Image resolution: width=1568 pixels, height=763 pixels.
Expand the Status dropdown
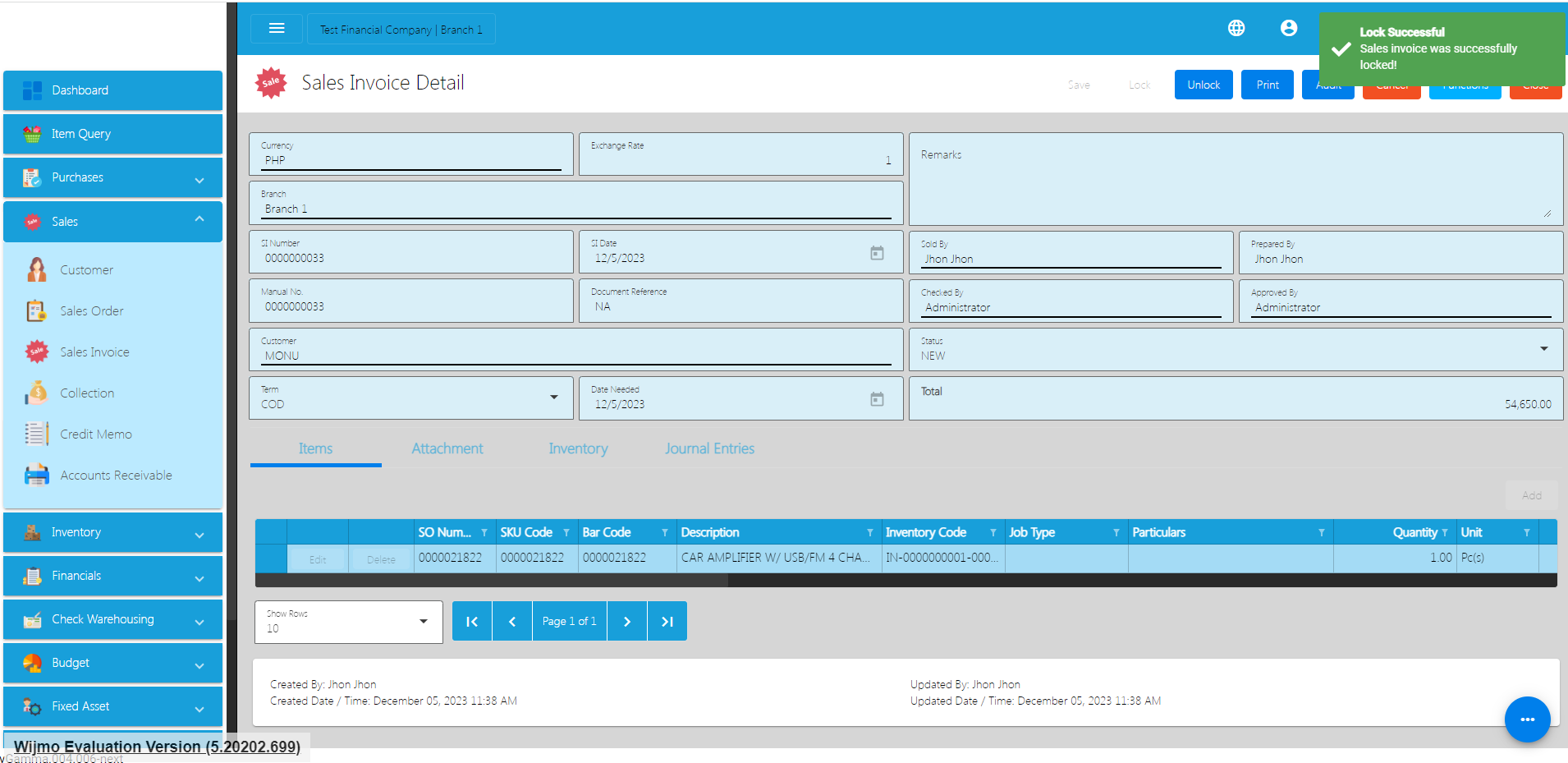1543,349
